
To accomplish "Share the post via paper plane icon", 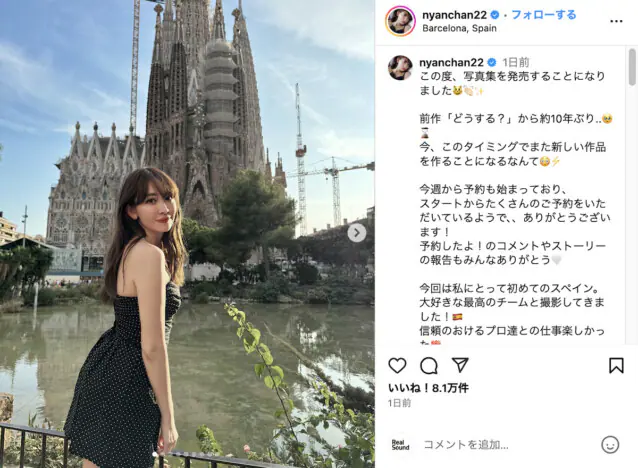I will point(460,365).
